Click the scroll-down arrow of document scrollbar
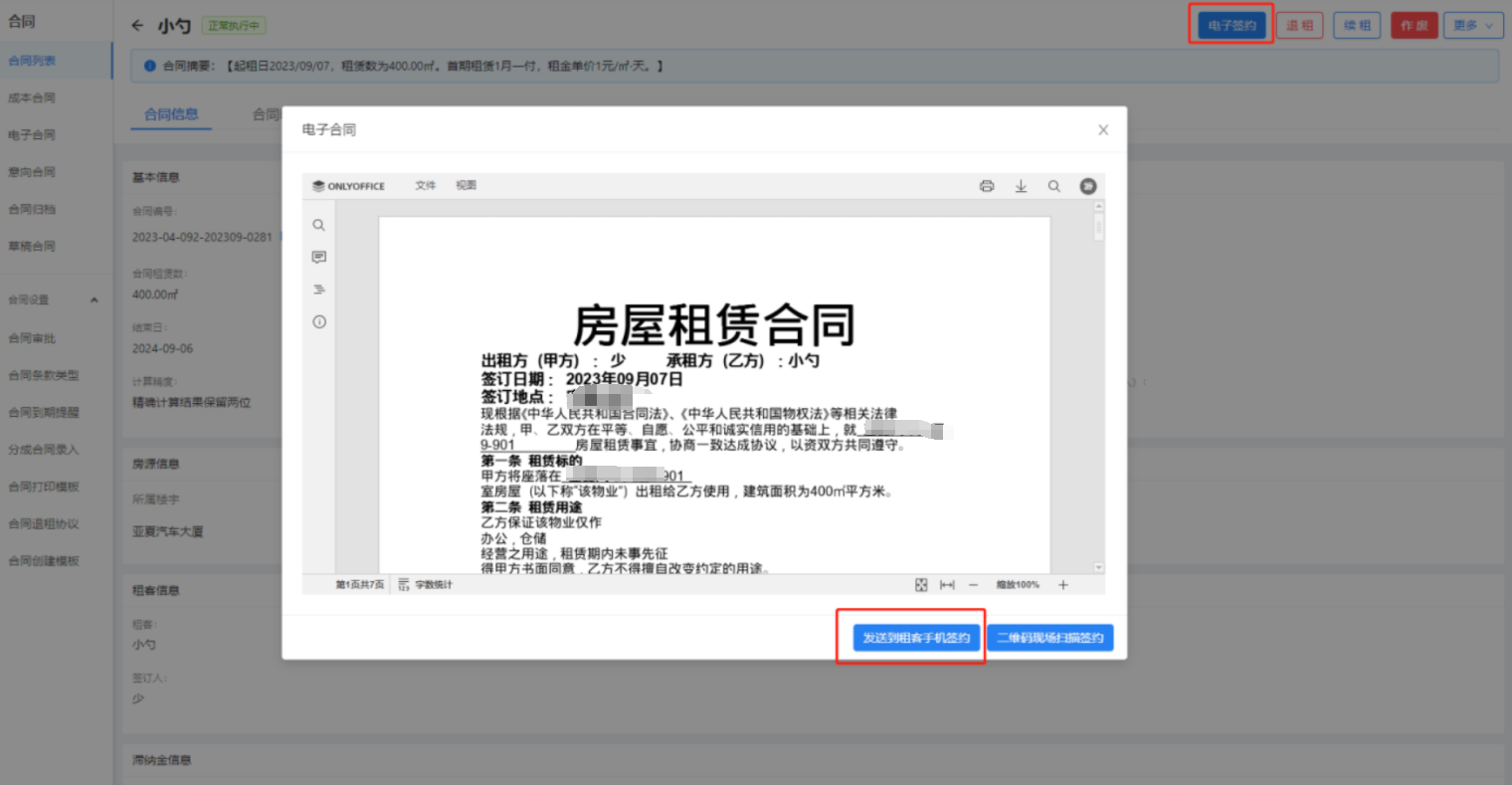 click(1098, 567)
